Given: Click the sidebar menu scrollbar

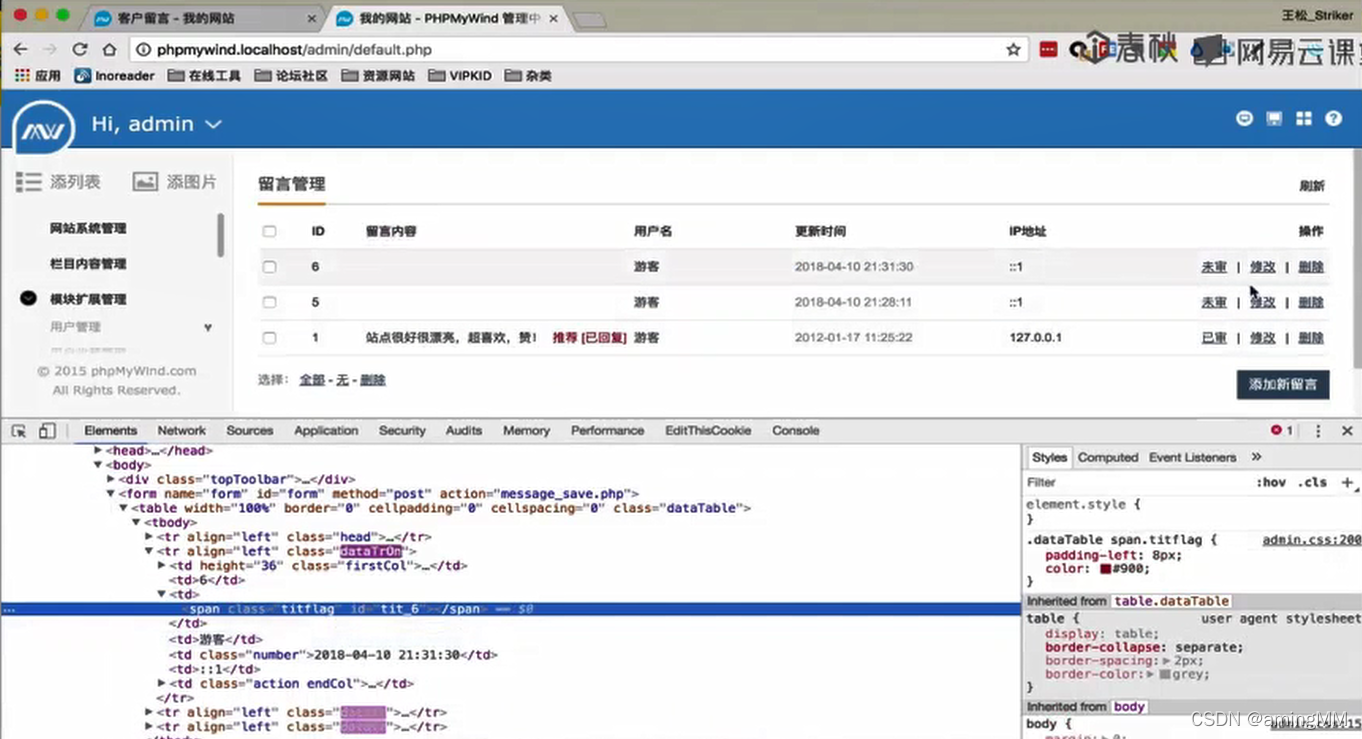Looking at the screenshot, I should click(220, 235).
